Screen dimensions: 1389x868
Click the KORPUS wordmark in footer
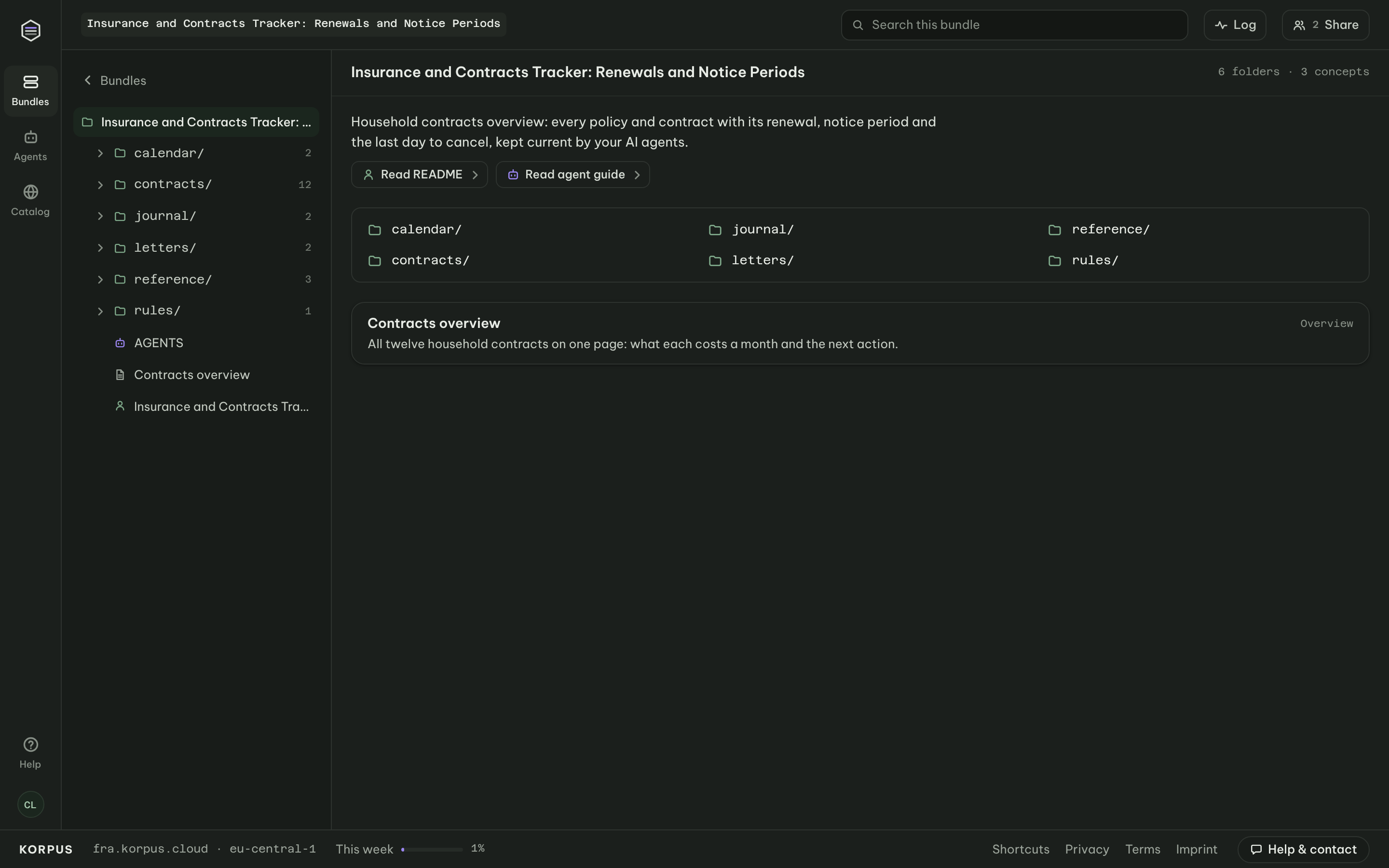point(46,849)
